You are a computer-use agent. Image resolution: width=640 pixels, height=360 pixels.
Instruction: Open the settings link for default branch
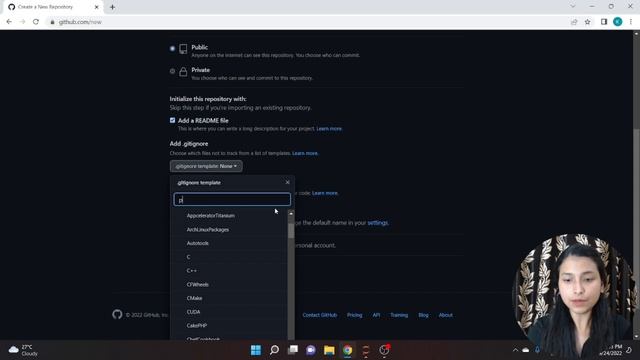coord(378,223)
